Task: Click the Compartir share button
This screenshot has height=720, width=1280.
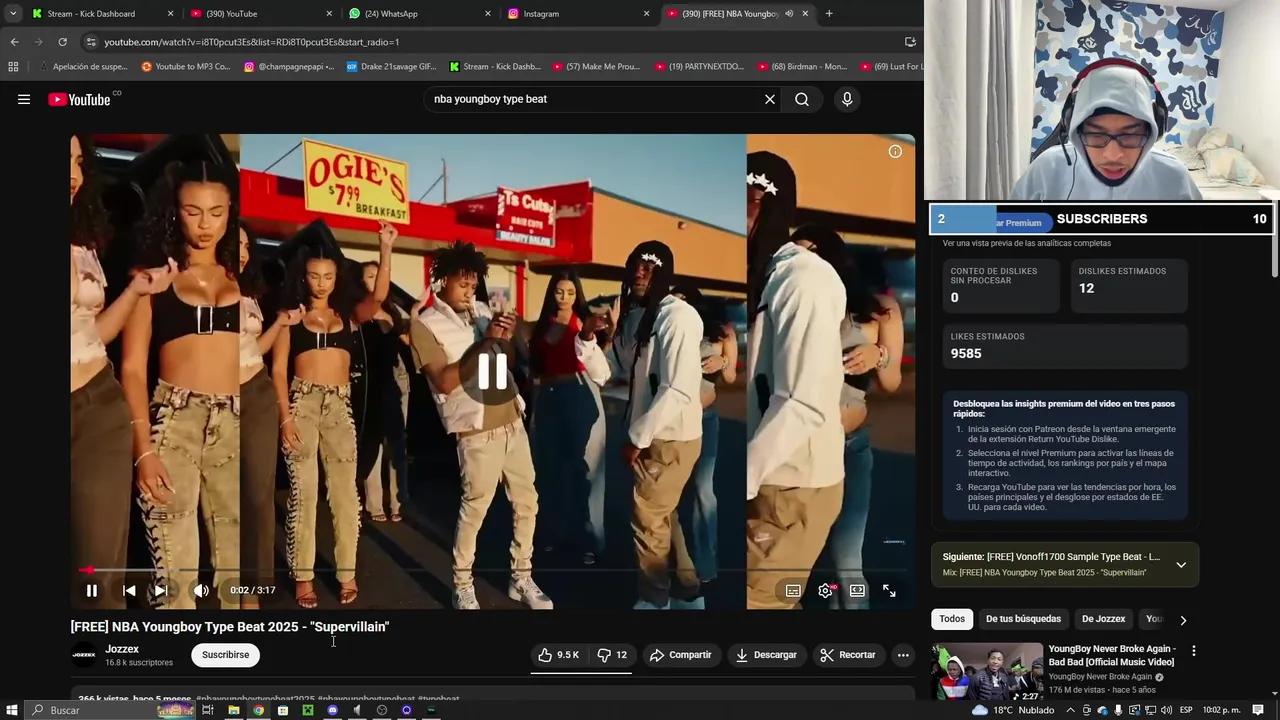Action: pyautogui.click(x=680, y=655)
